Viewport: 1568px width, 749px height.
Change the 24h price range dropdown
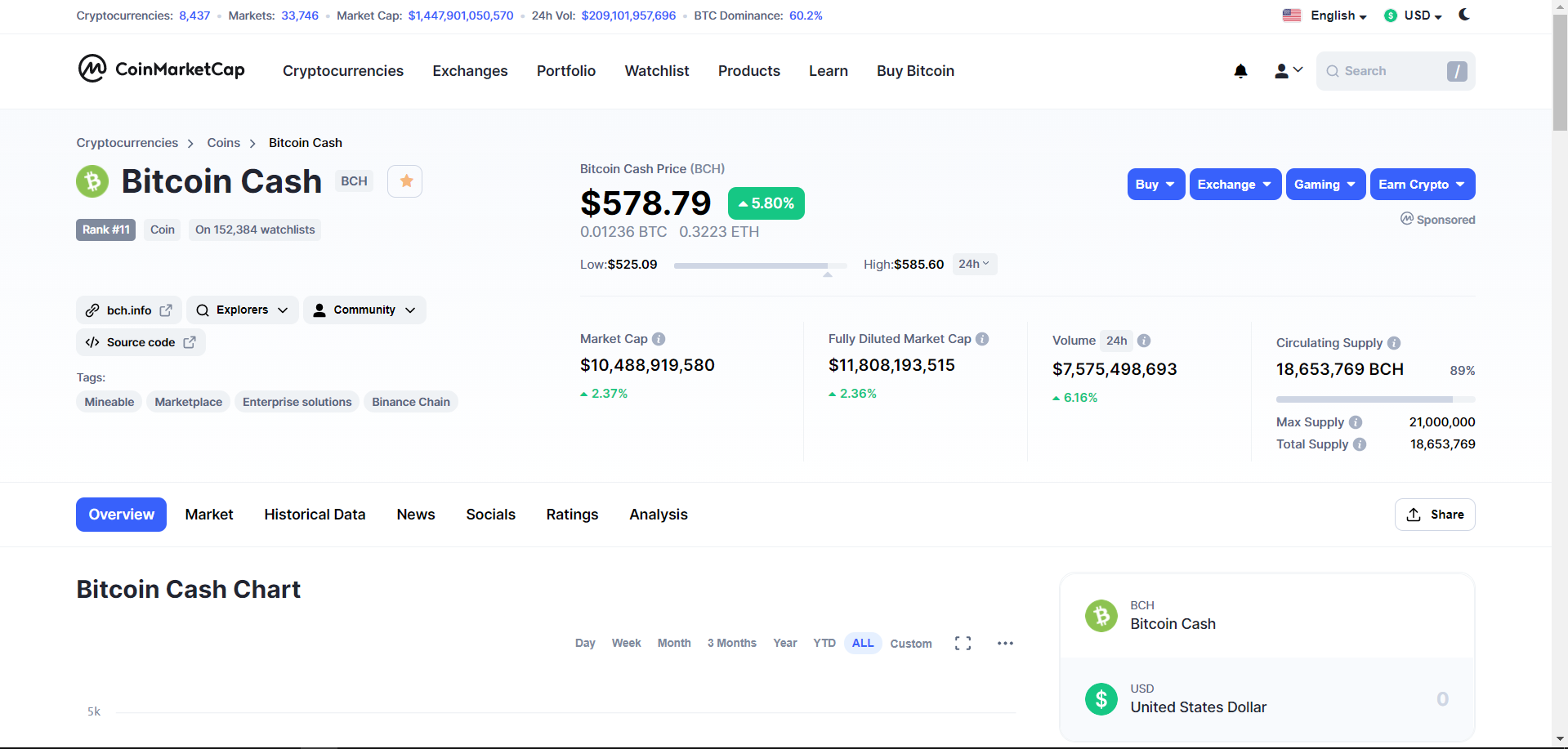[974, 265]
